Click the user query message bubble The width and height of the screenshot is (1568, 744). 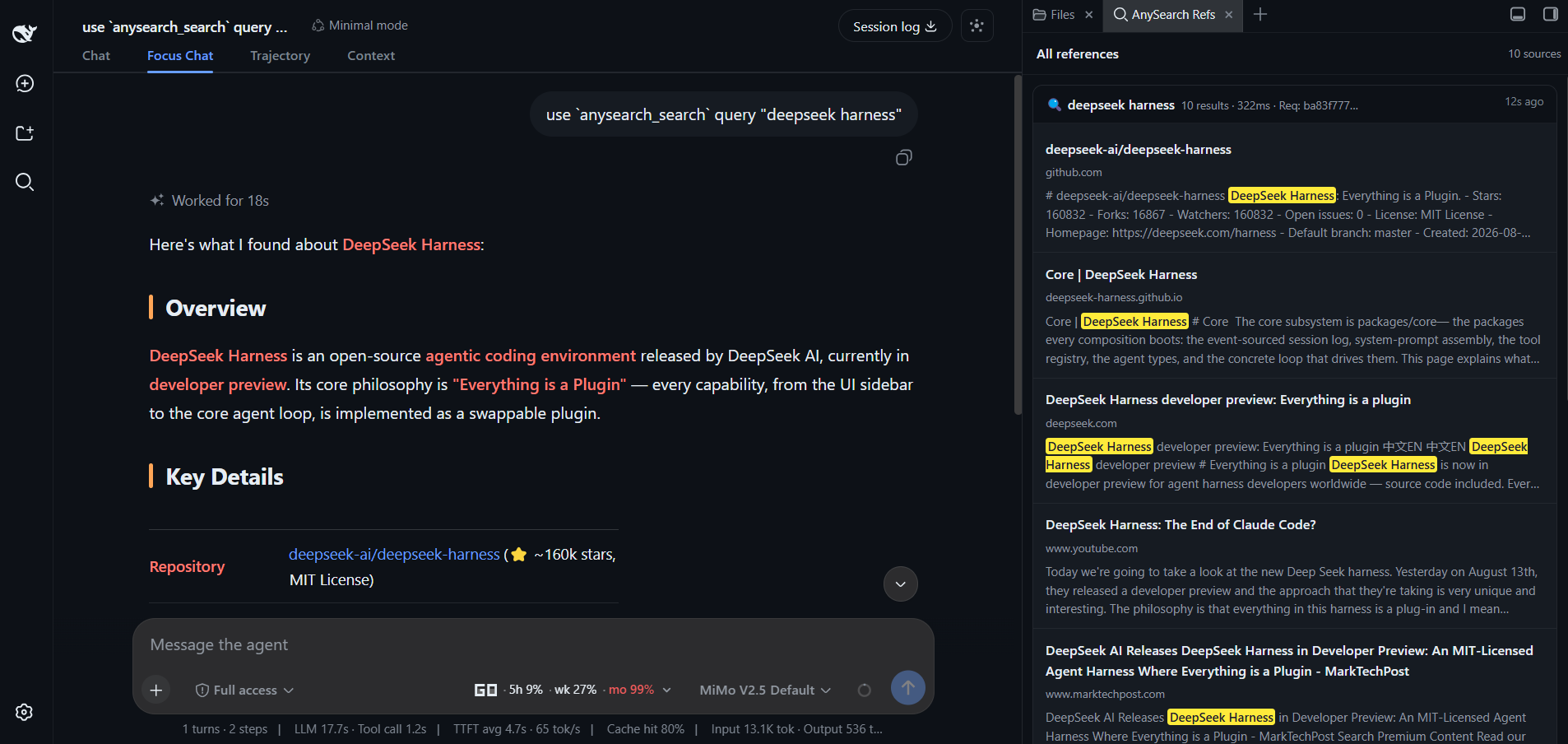tap(724, 114)
